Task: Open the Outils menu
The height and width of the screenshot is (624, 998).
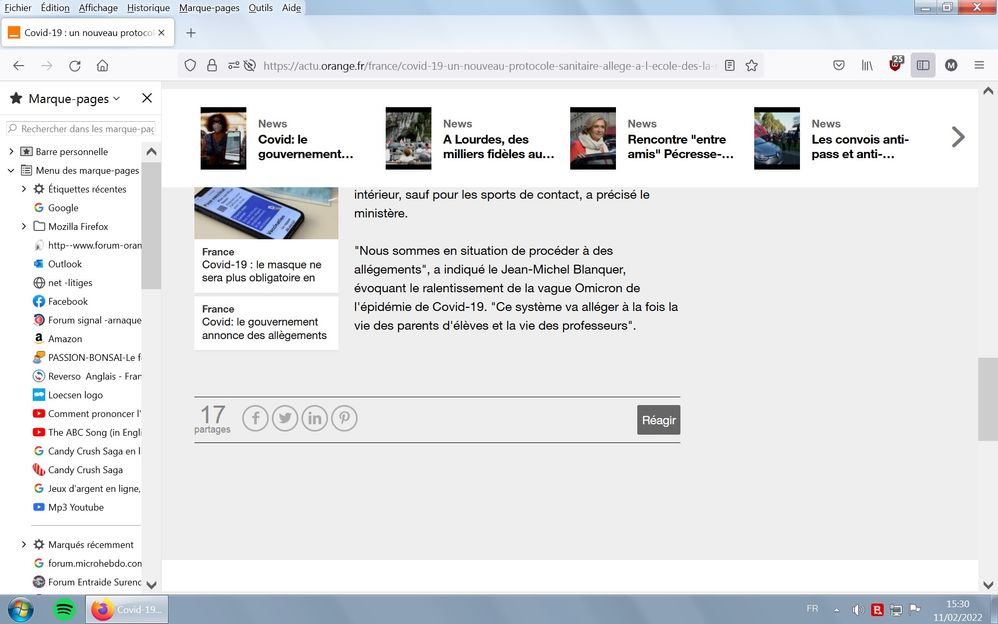Action: click(260, 7)
